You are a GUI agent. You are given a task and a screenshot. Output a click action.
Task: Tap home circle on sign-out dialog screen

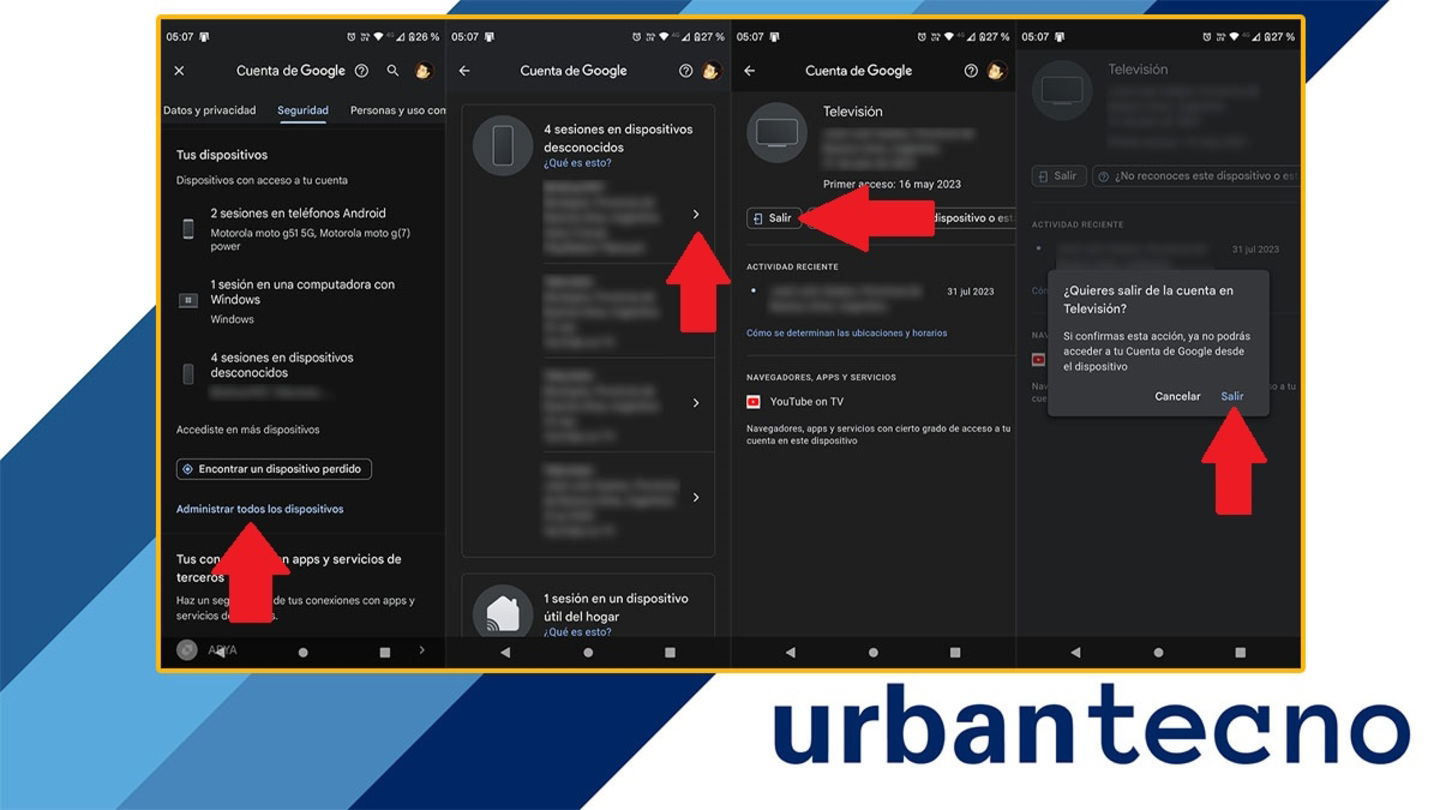point(1158,652)
